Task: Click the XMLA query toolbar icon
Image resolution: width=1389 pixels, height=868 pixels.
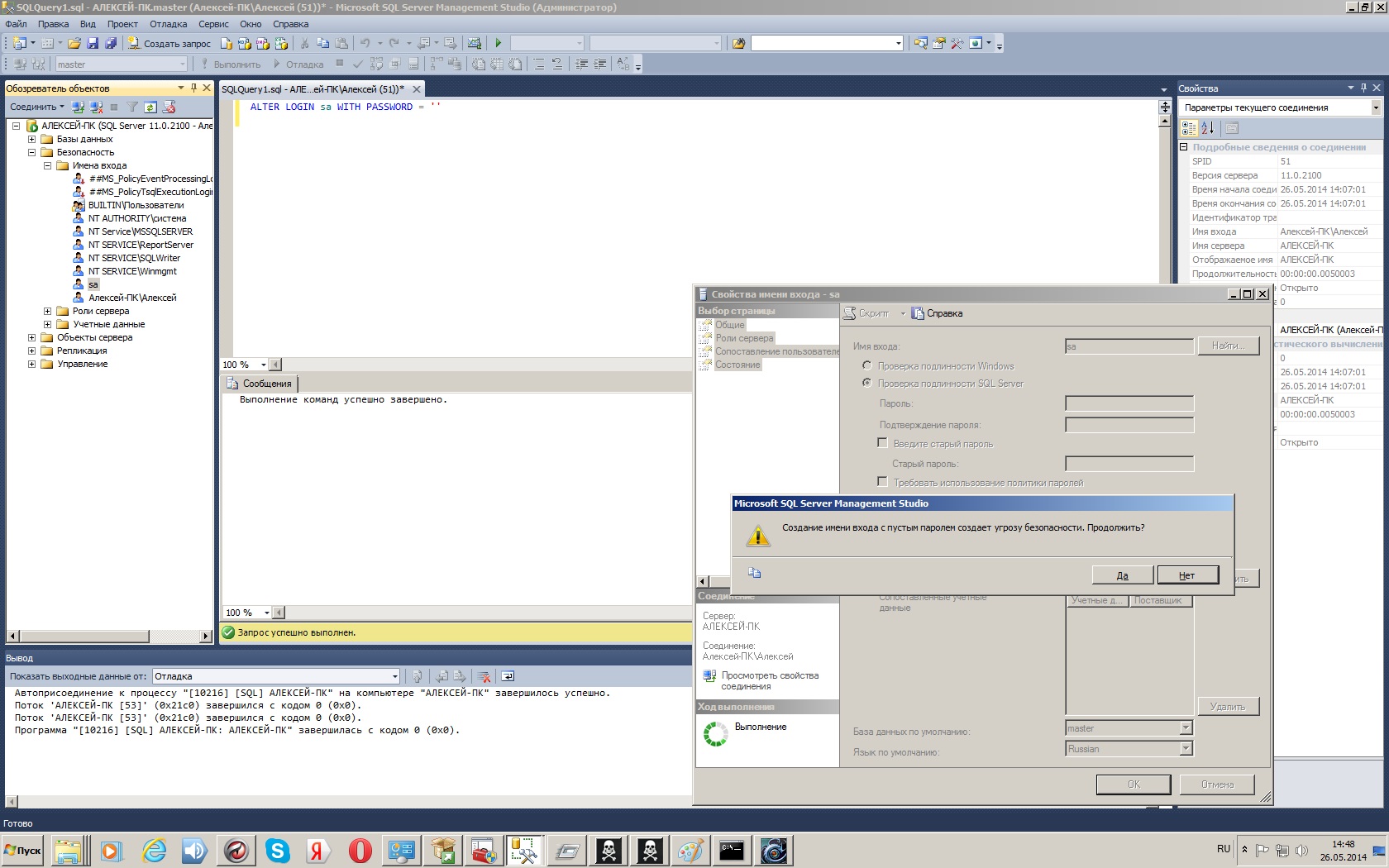Action: tap(281, 43)
